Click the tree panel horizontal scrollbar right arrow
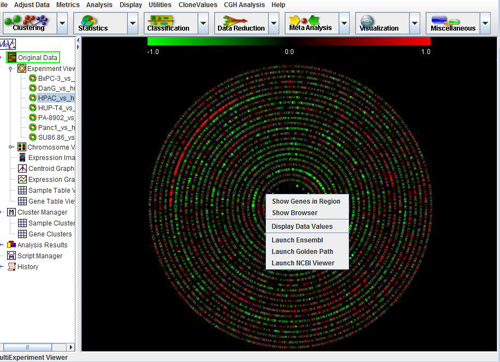The height and width of the screenshot is (362, 500). coord(71,347)
